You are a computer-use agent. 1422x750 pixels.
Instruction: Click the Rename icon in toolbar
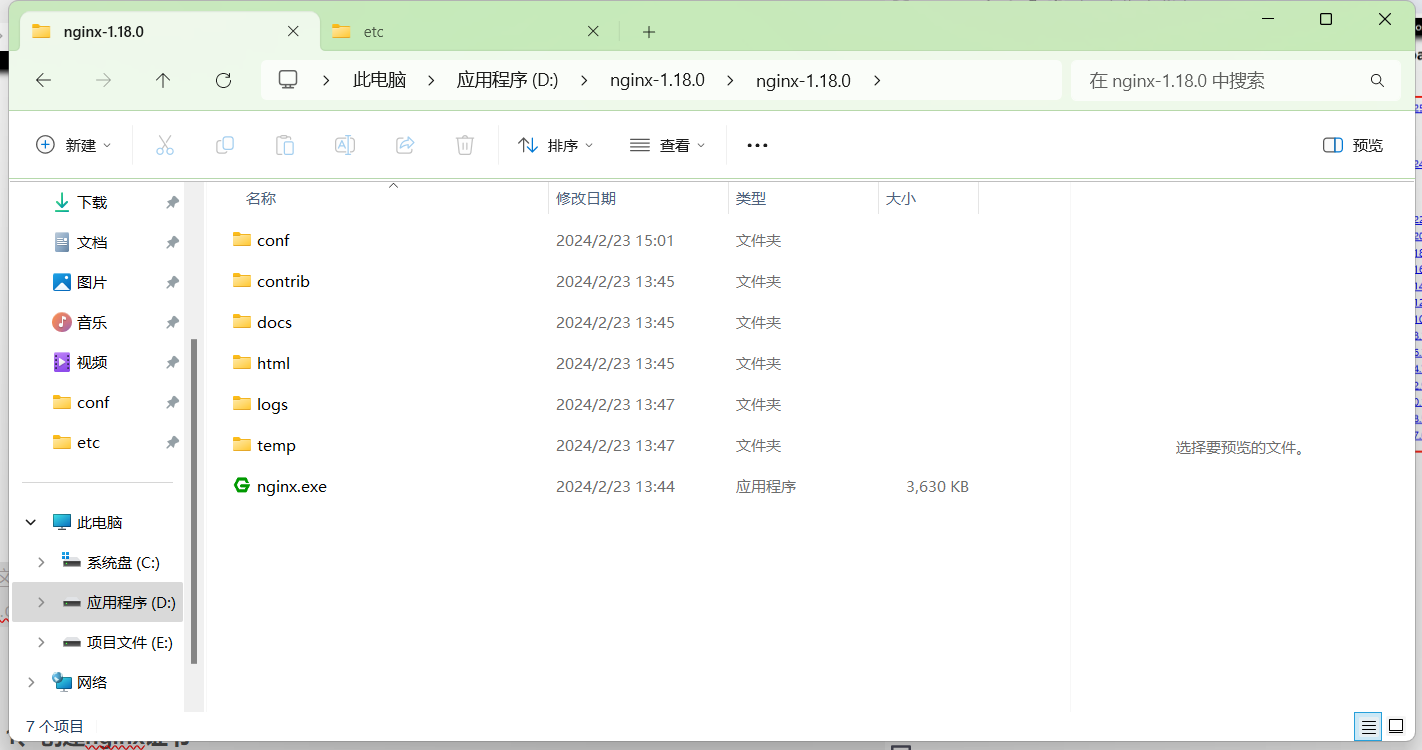tap(345, 145)
